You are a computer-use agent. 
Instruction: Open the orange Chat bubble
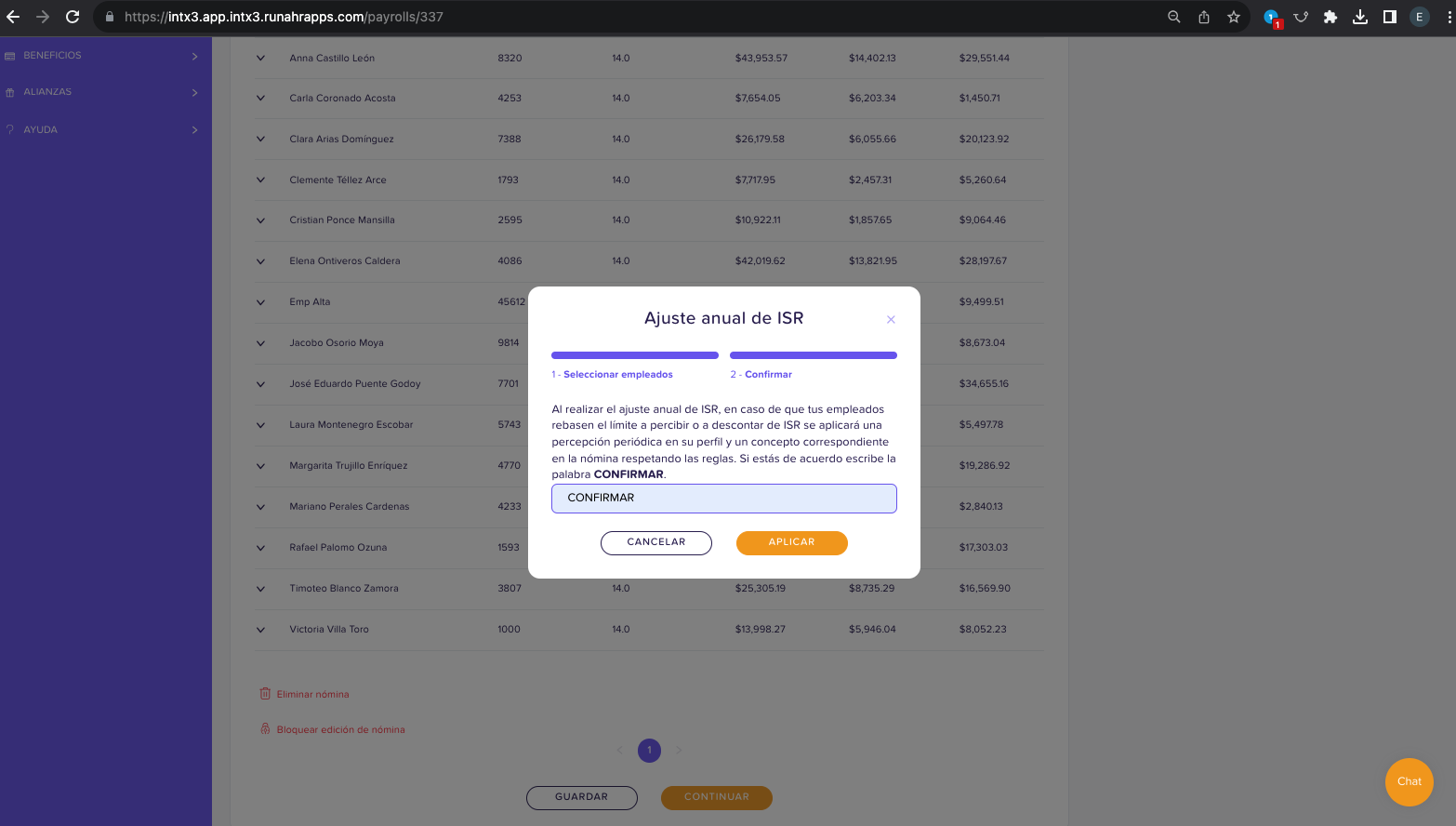1409,781
